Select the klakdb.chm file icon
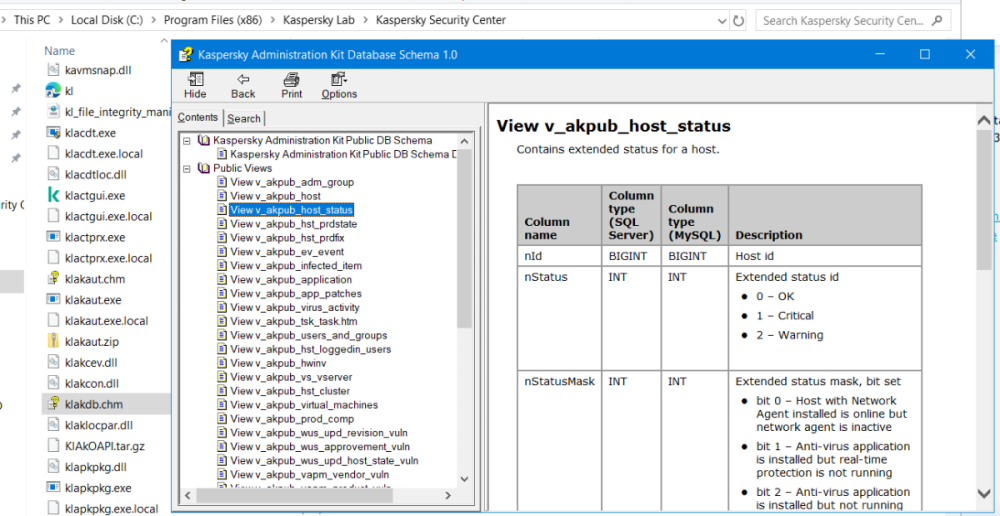Screen dimensions: 1000x516 coord(54,404)
